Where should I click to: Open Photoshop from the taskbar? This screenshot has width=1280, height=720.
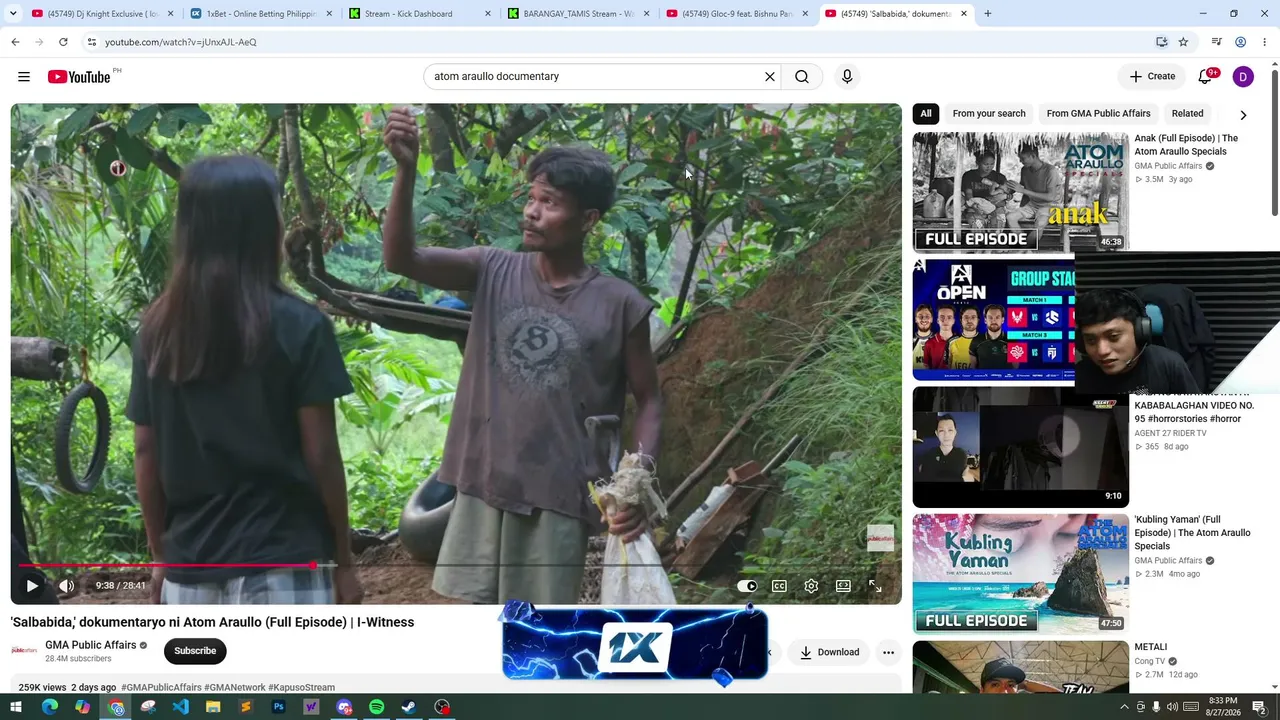[279, 708]
